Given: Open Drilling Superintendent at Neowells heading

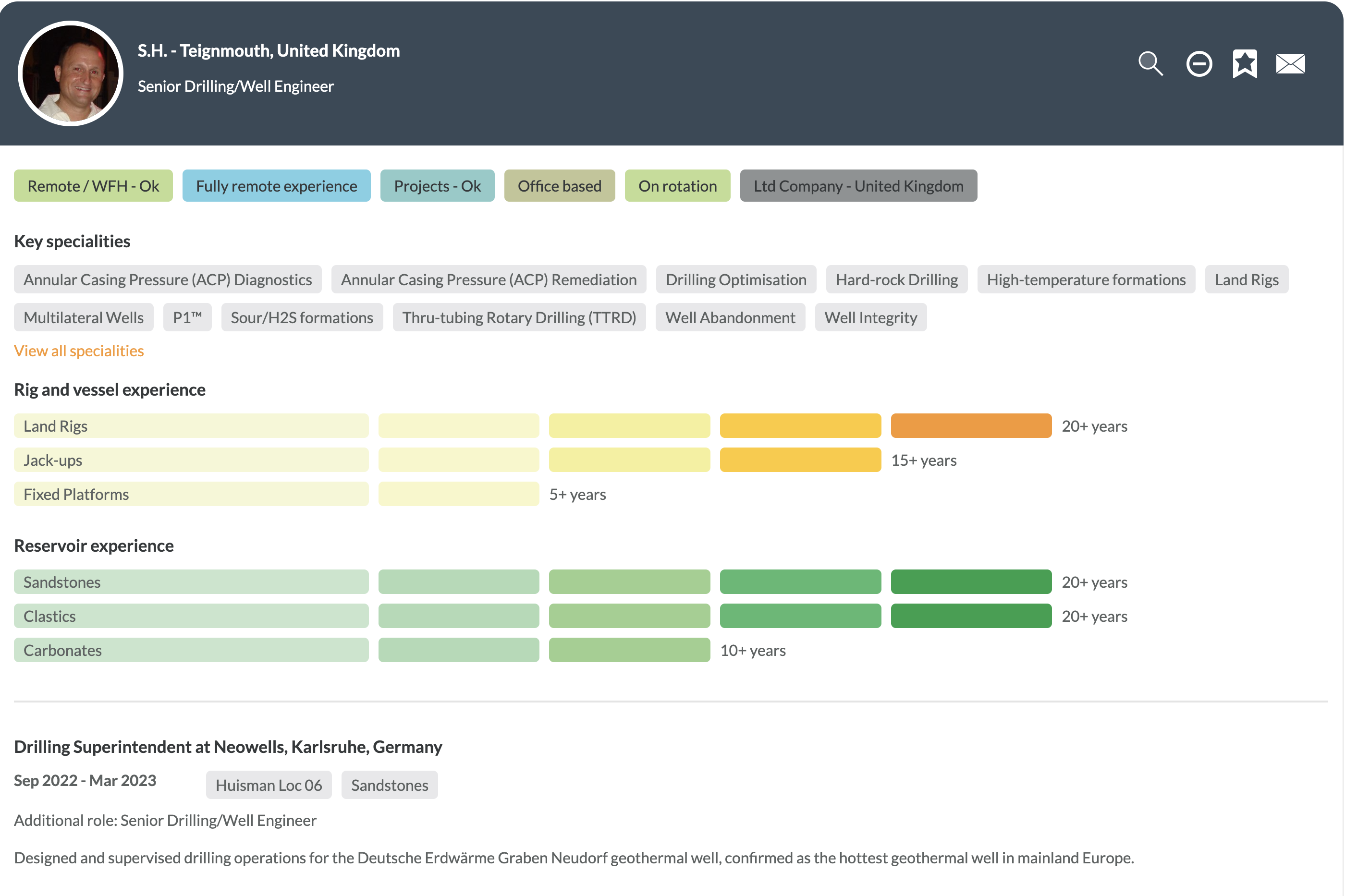Looking at the screenshot, I should pos(228,747).
